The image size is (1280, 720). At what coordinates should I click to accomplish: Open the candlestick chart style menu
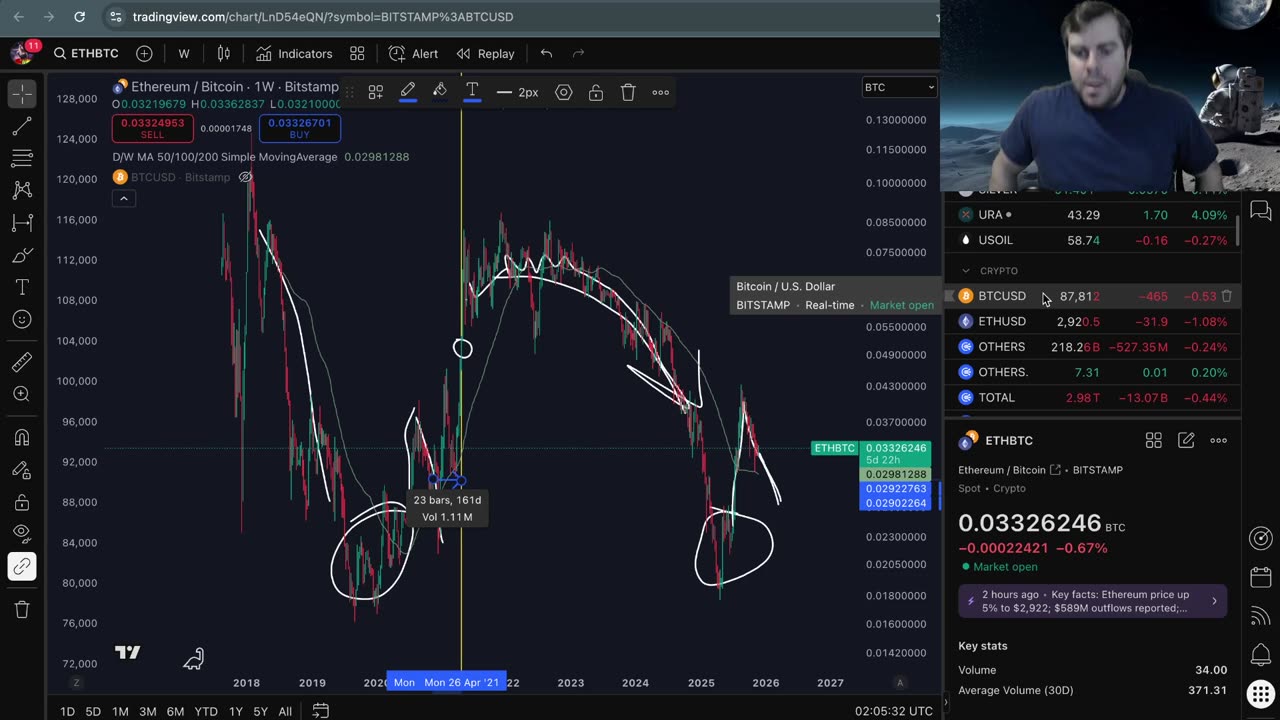[x=224, y=53]
